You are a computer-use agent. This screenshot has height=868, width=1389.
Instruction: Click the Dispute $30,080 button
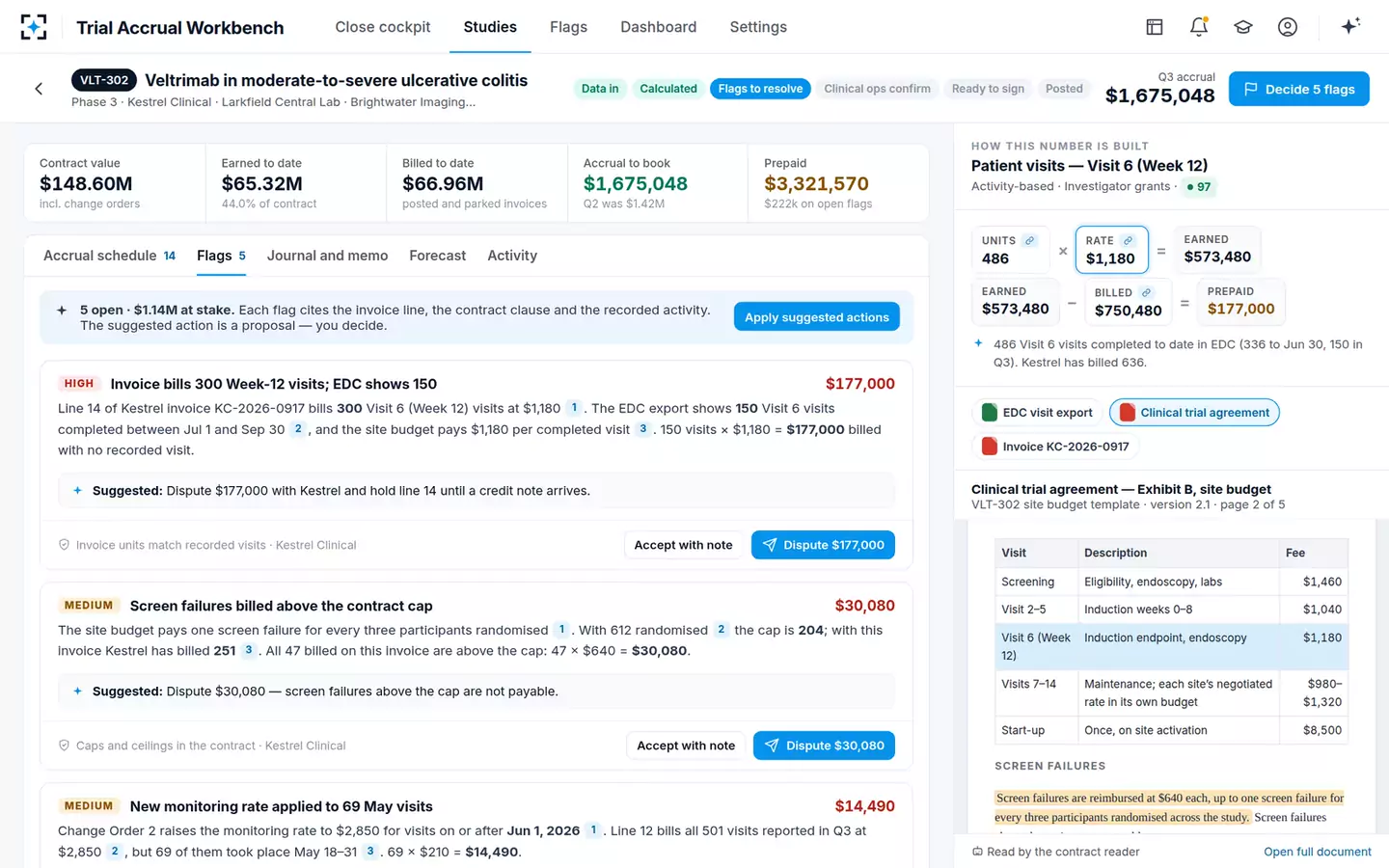pyautogui.click(x=824, y=746)
